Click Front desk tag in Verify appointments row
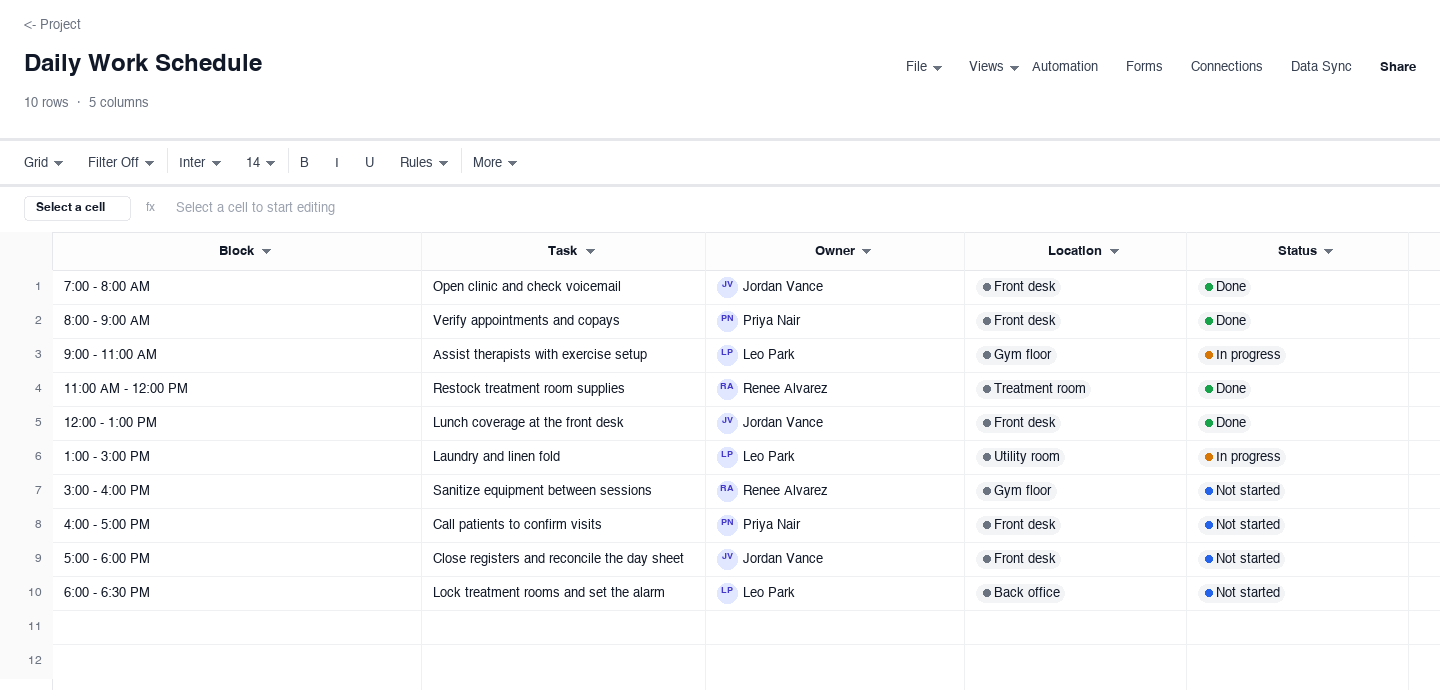The width and height of the screenshot is (1440, 690). point(1019,321)
